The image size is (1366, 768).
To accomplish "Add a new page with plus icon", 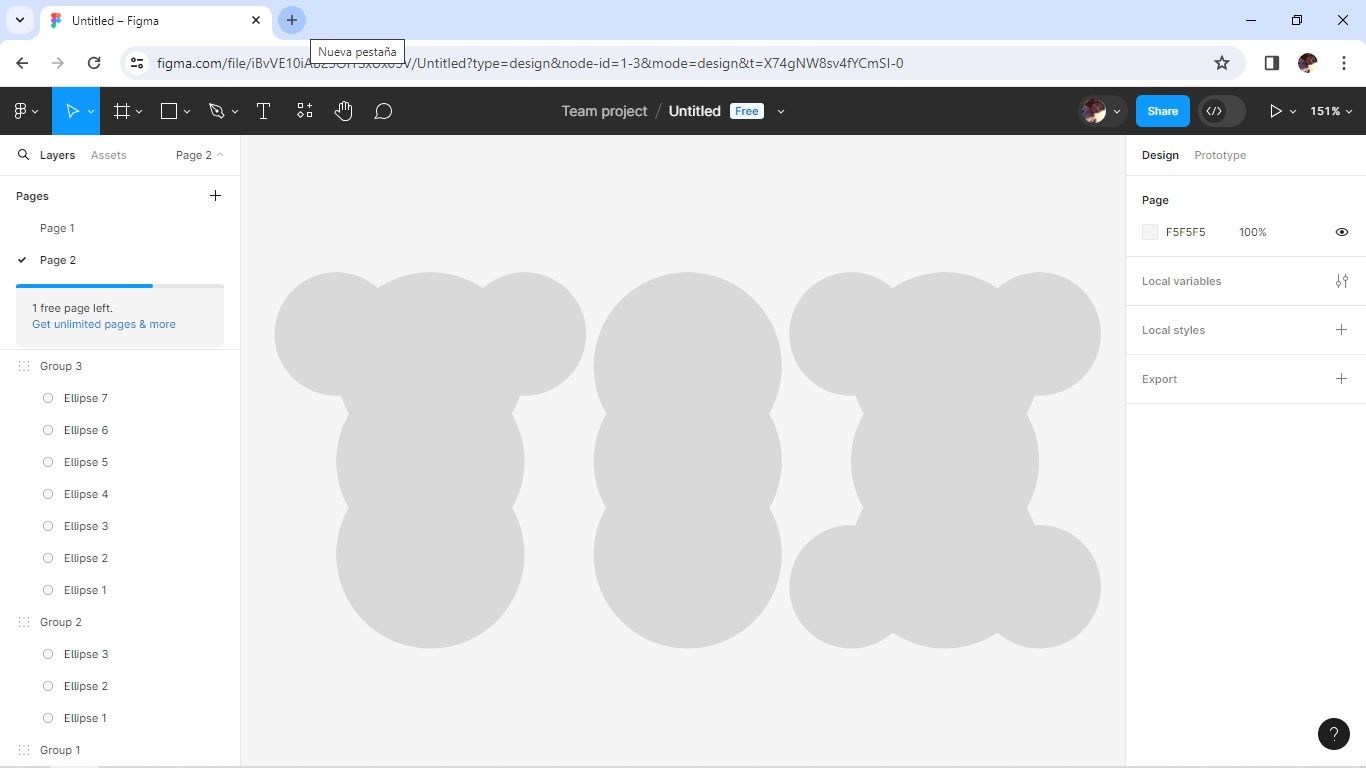I will coord(215,196).
